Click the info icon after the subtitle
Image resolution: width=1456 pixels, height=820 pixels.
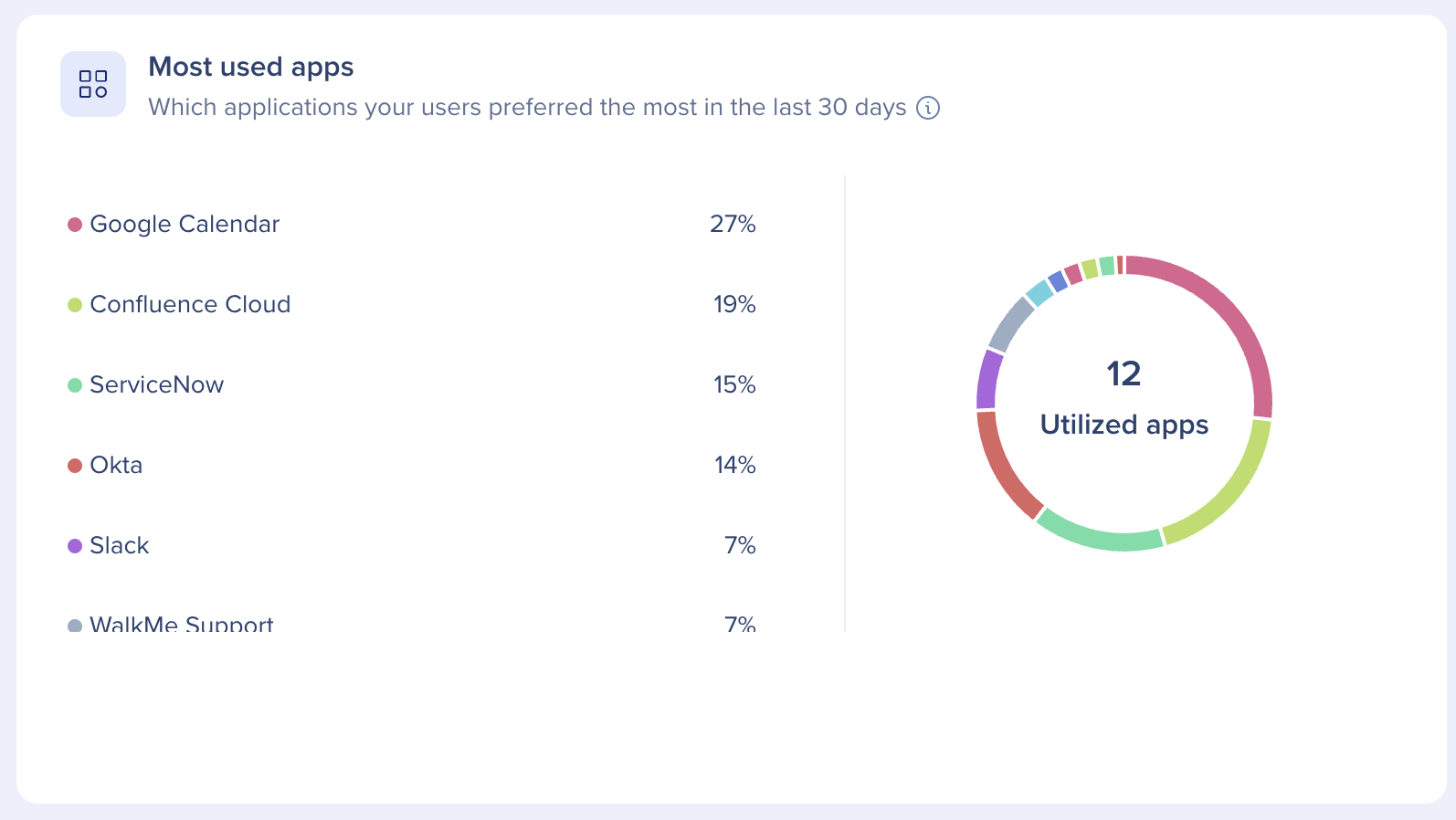(x=928, y=108)
